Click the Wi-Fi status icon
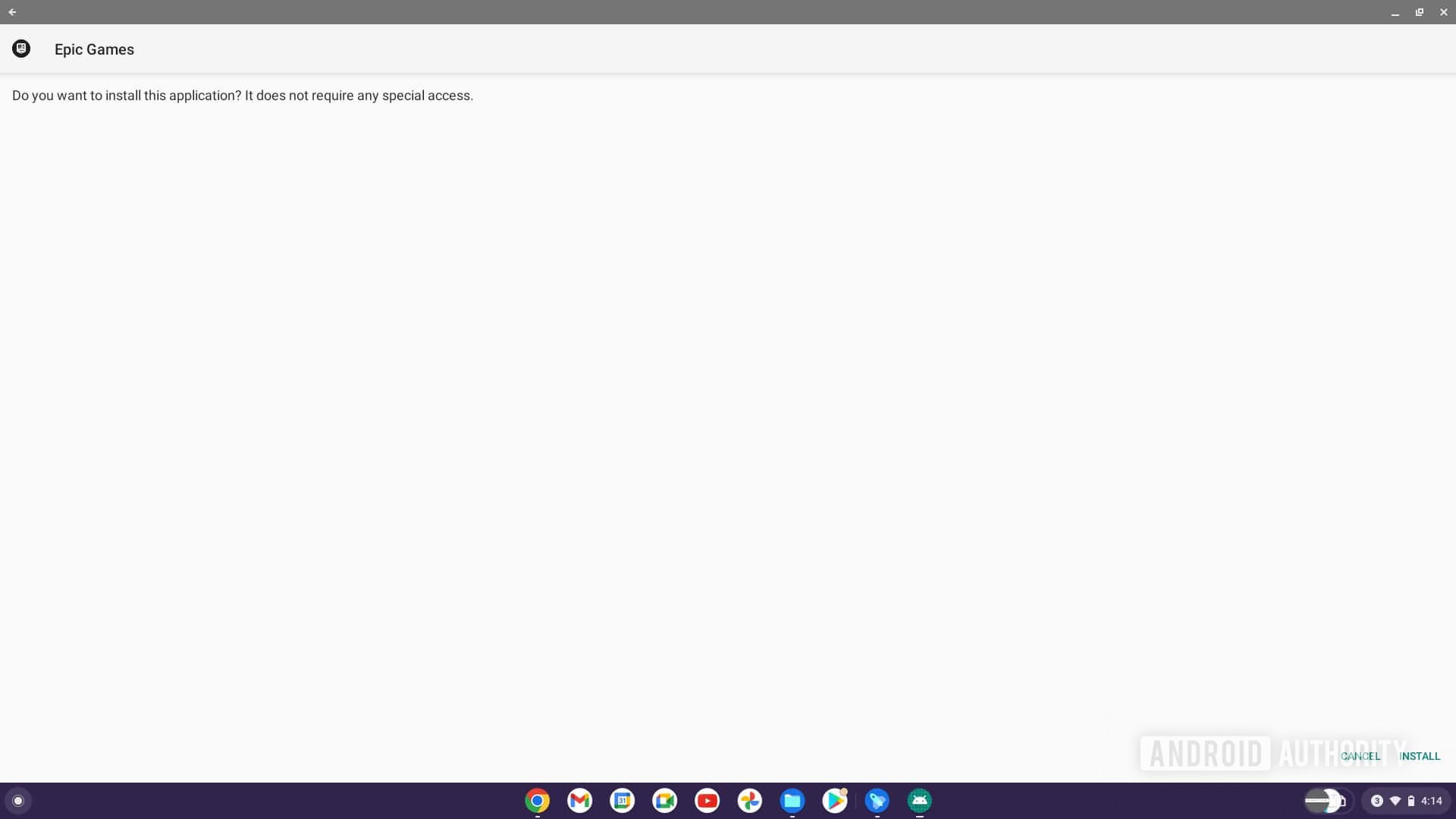 (1395, 801)
